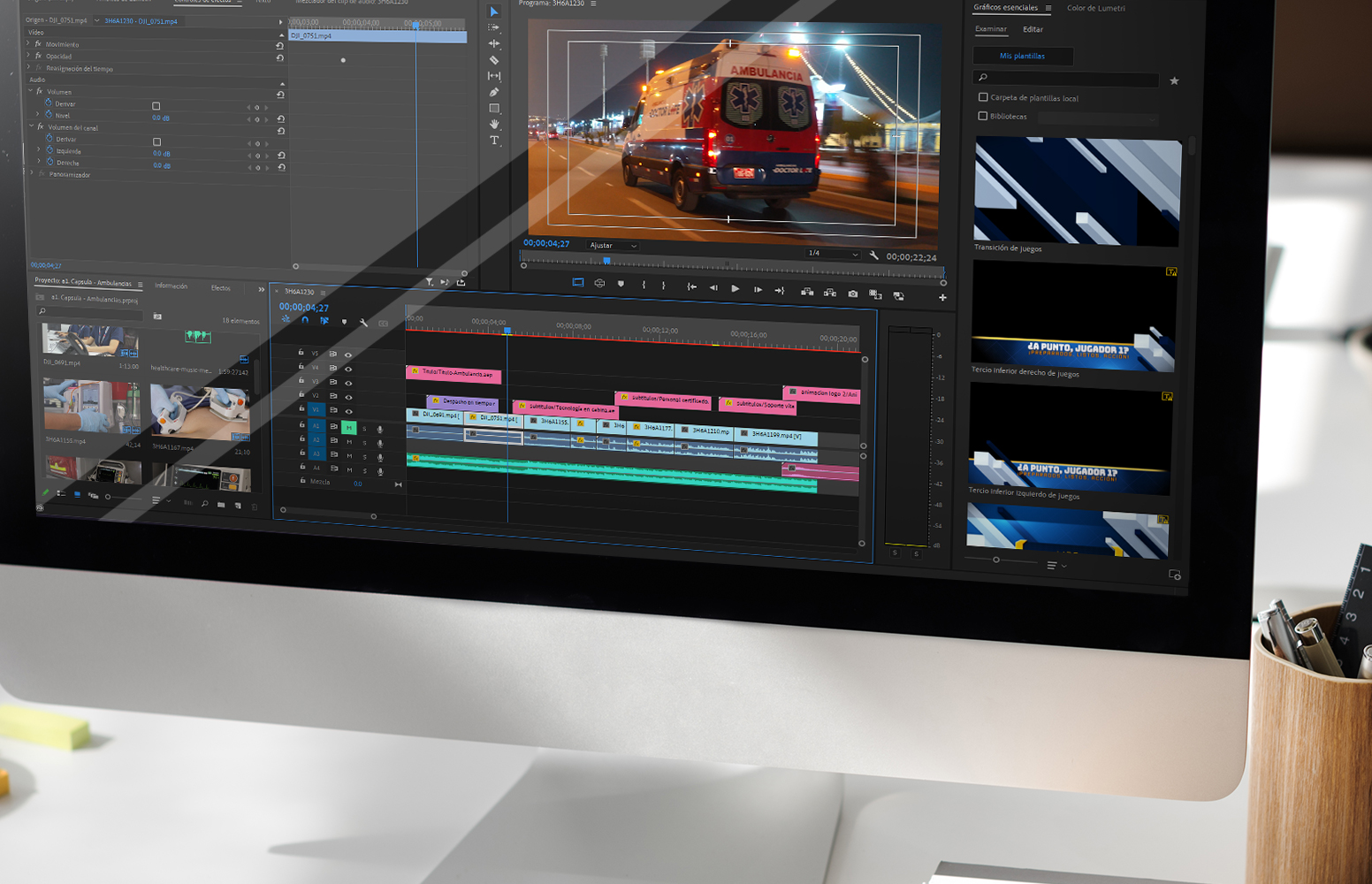Image resolution: width=1372 pixels, height=884 pixels.
Task: Open the Ajustar zoom level dropdown
Action: click(614, 246)
